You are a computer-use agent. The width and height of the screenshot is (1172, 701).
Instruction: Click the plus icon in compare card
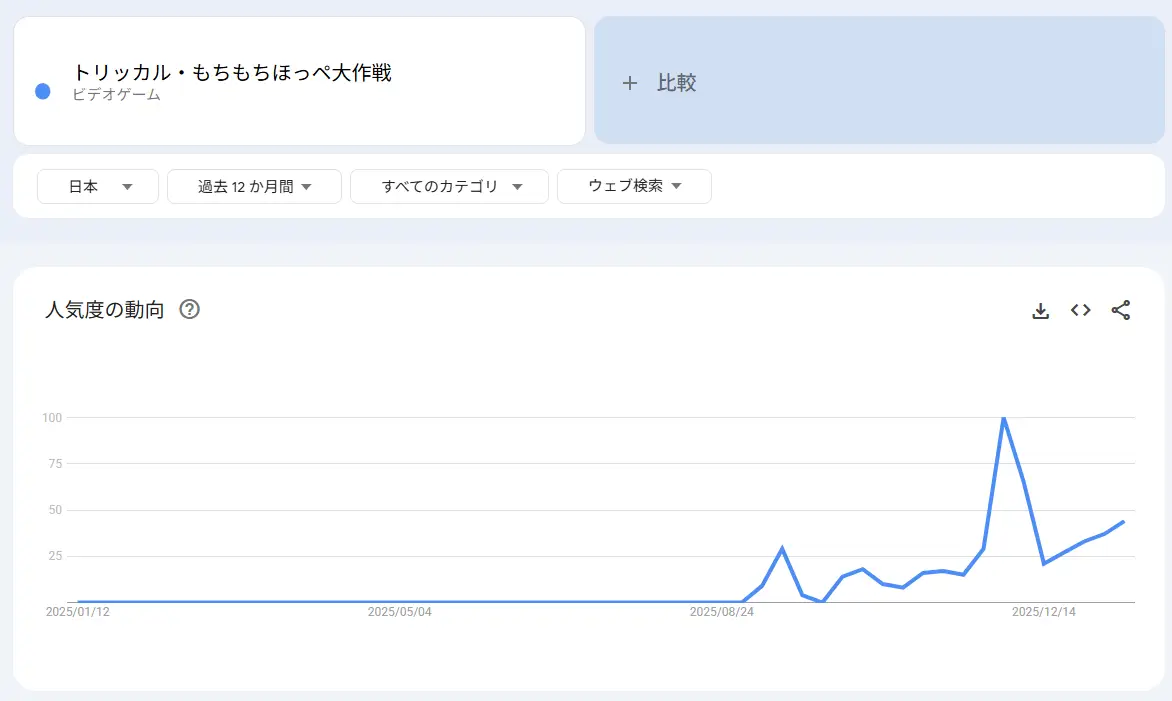[629, 83]
